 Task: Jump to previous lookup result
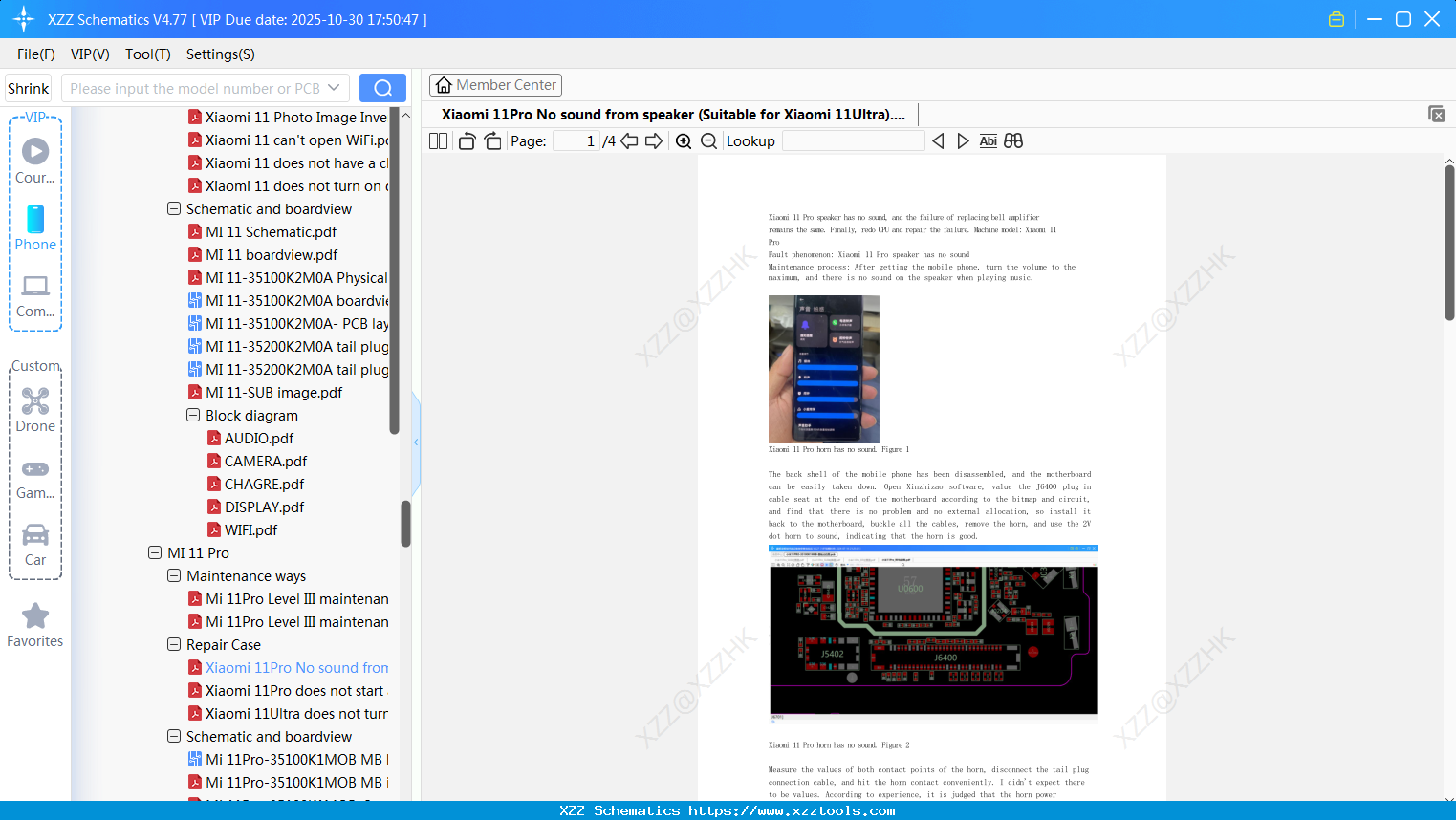click(x=938, y=140)
